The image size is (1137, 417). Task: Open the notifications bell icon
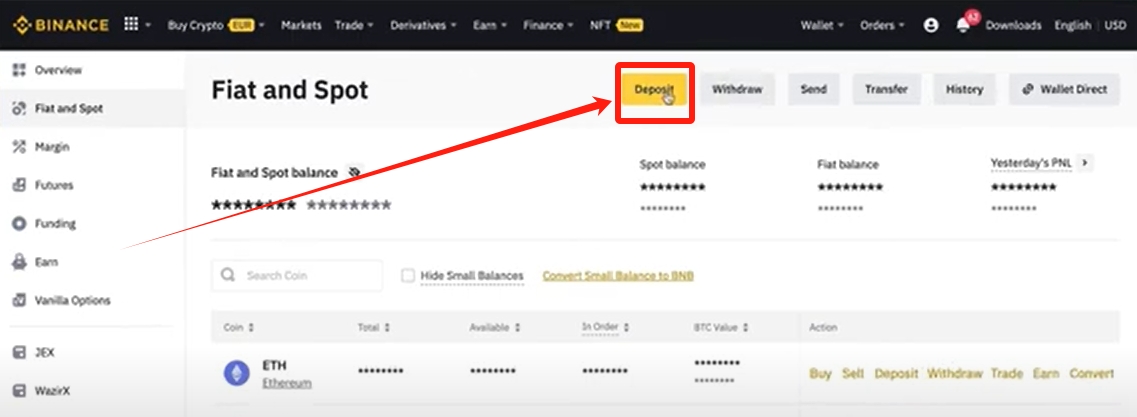963,25
